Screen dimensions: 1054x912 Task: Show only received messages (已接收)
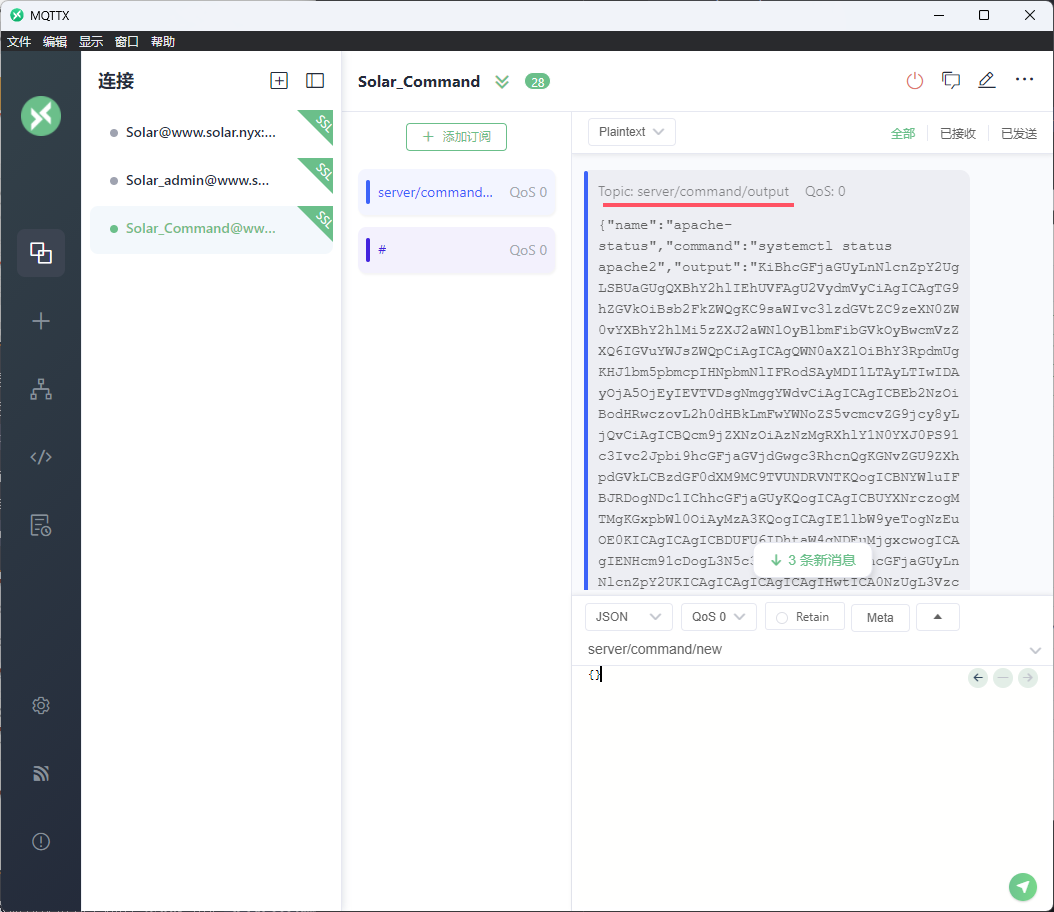[957, 133]
